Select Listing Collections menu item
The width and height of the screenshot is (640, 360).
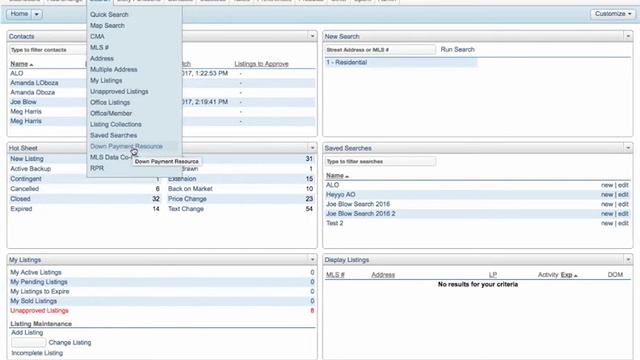point(116,124)
